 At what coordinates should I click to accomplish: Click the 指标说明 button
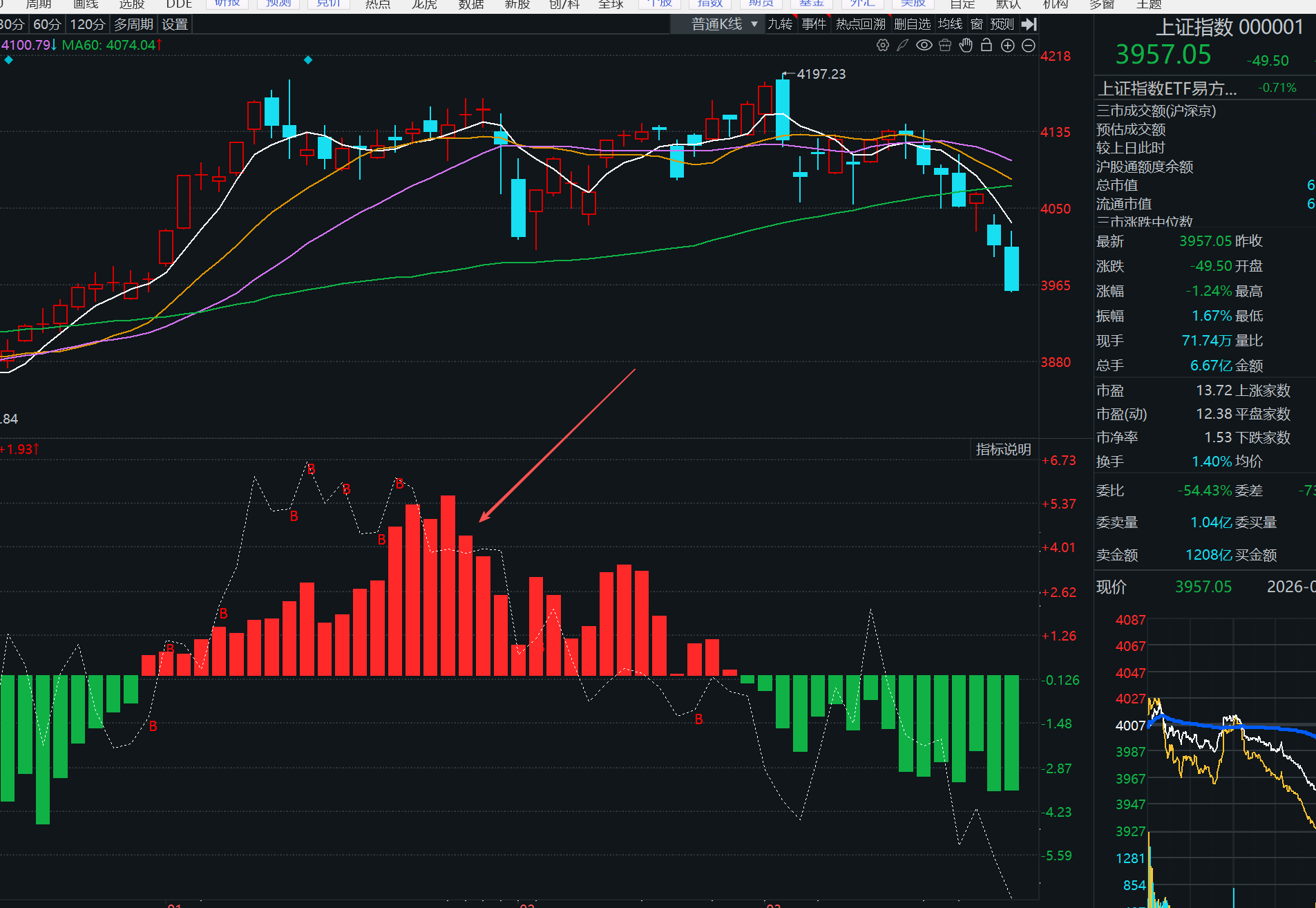click(x=1003, y=450)
